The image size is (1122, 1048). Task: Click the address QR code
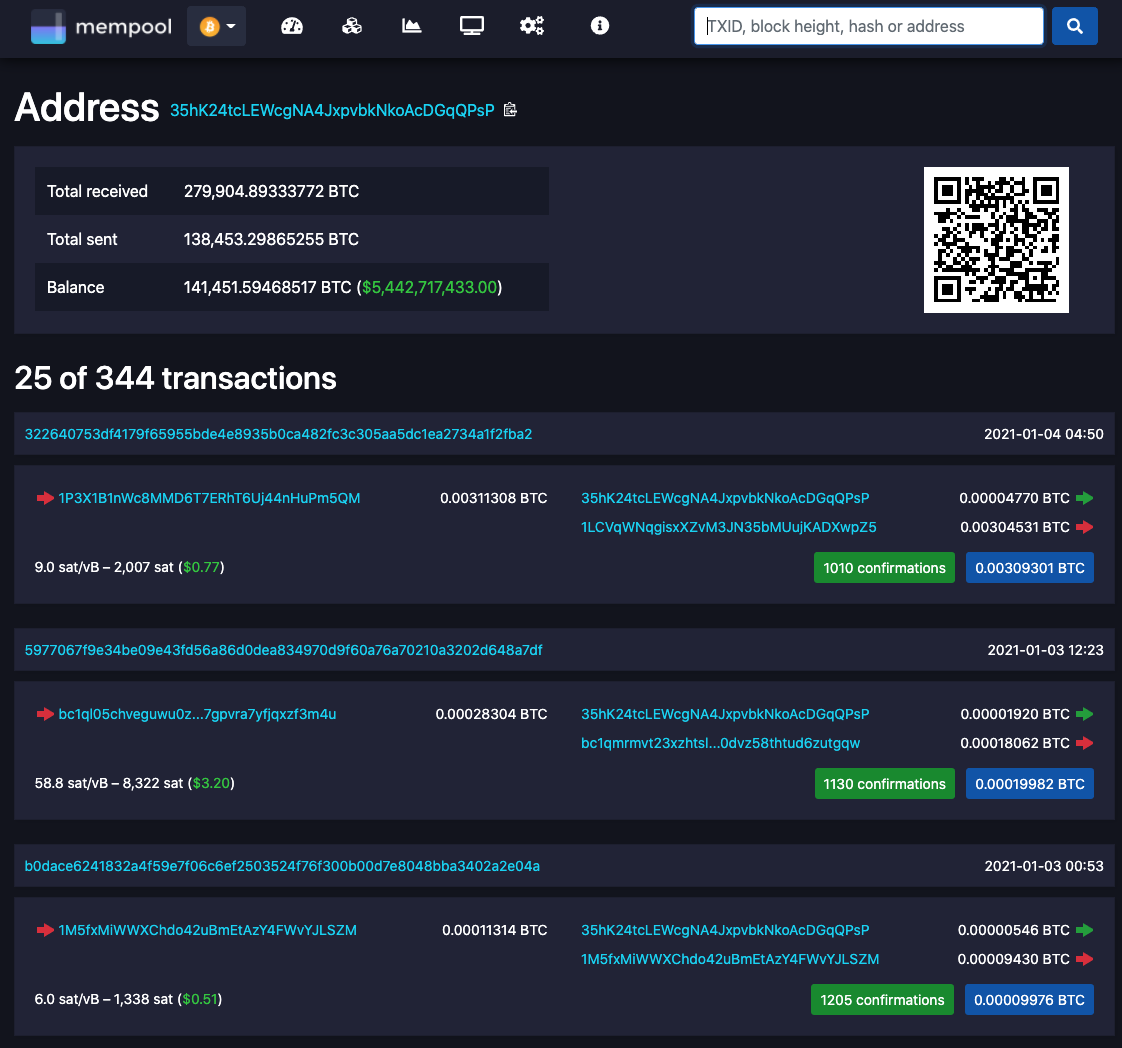pyautogui.click(x=996, y=240)
